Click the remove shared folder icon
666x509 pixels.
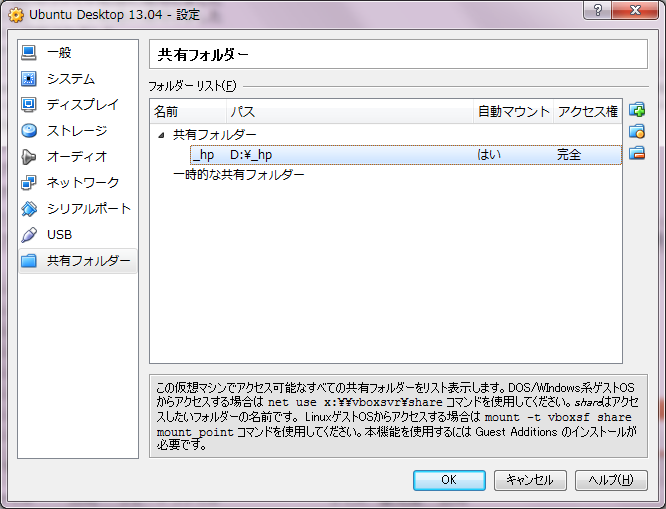click(637, 153)
